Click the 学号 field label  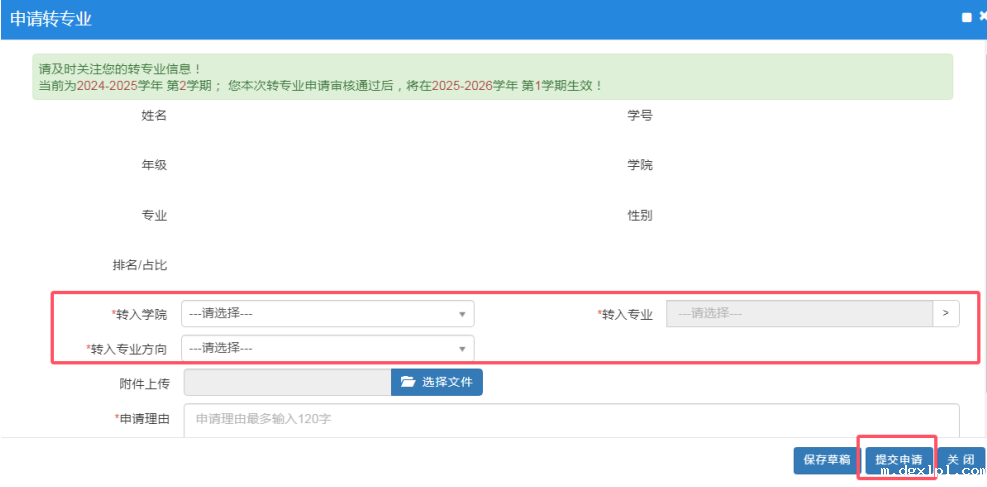(640, 116)
